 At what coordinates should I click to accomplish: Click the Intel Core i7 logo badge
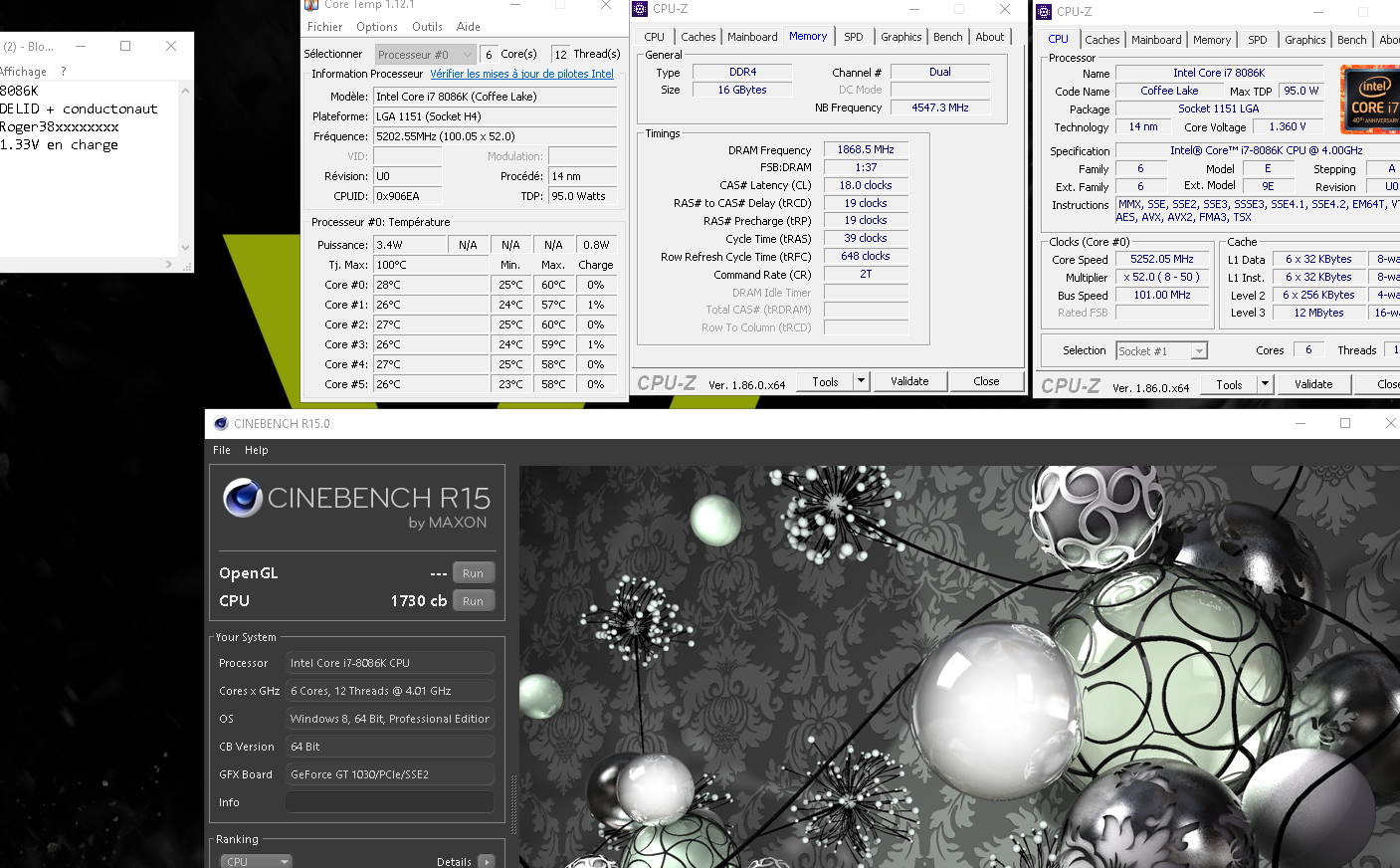point(1372,100)
